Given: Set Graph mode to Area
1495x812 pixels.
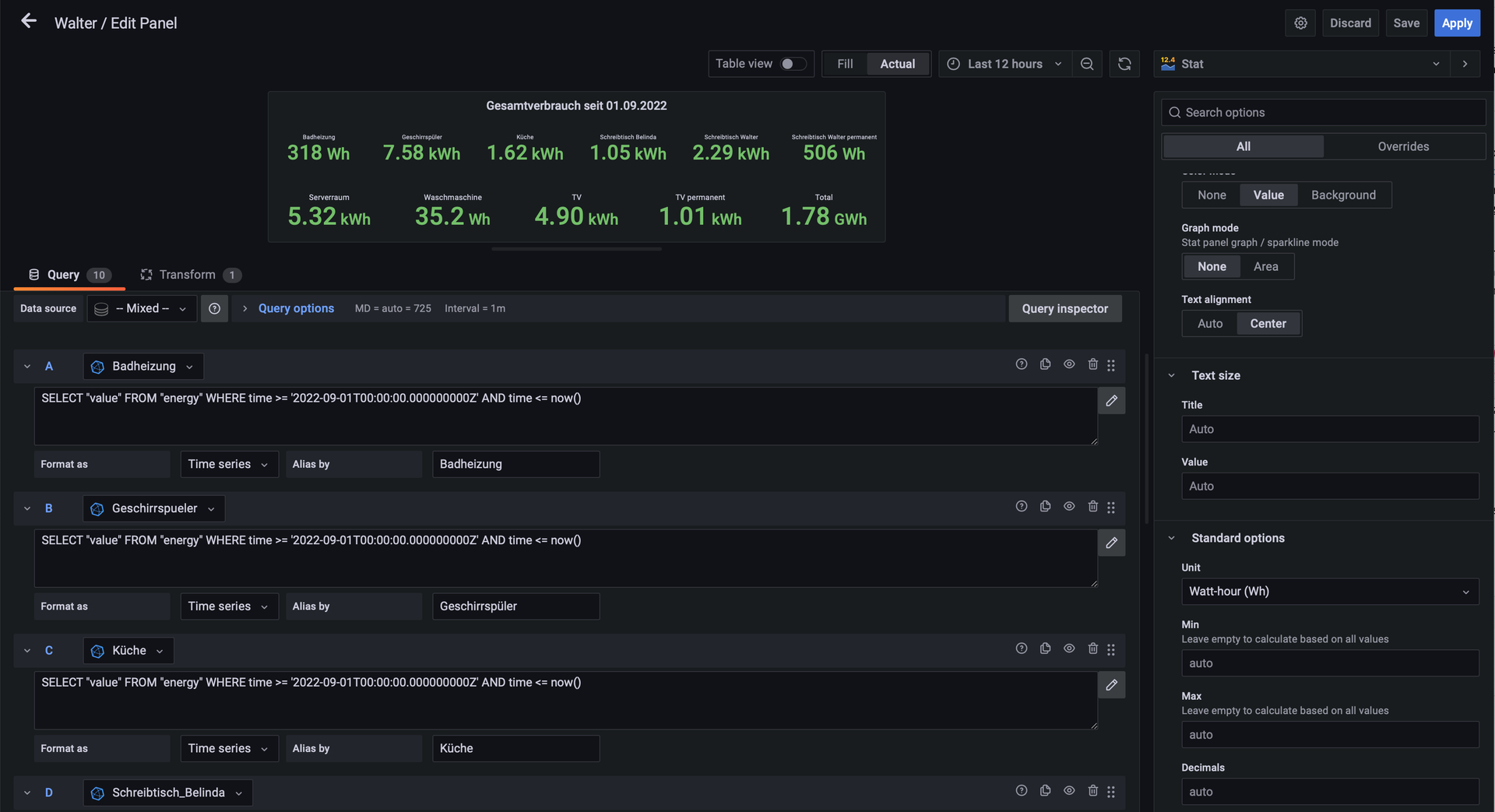Looking at the screenshot, I should 1265,266.
